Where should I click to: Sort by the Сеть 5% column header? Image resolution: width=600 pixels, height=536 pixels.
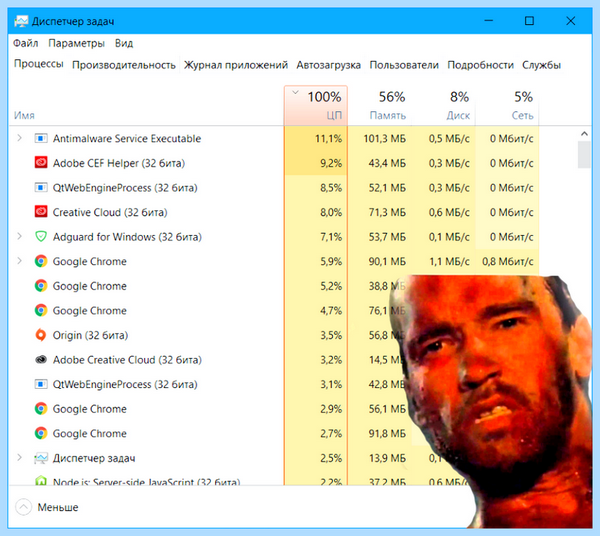tap(507, 106)
